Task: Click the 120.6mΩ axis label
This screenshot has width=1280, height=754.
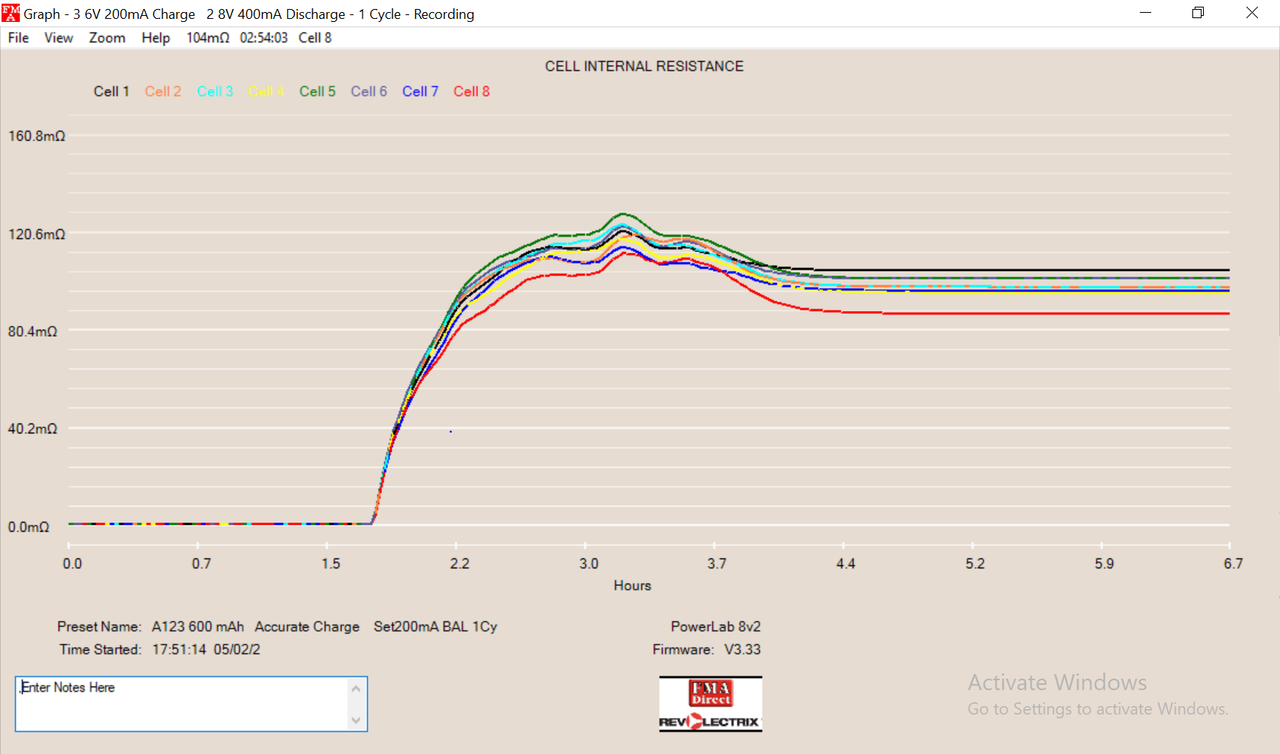Action: pyautogui.click(x=36, y=234)
